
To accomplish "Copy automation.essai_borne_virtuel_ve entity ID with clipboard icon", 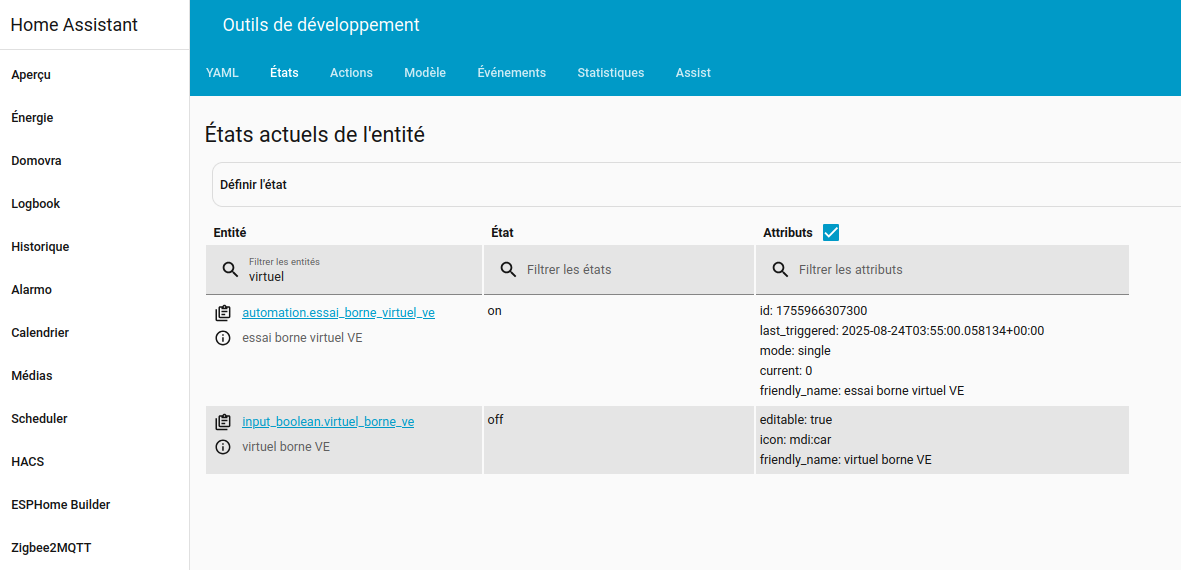I will [223, 313].
